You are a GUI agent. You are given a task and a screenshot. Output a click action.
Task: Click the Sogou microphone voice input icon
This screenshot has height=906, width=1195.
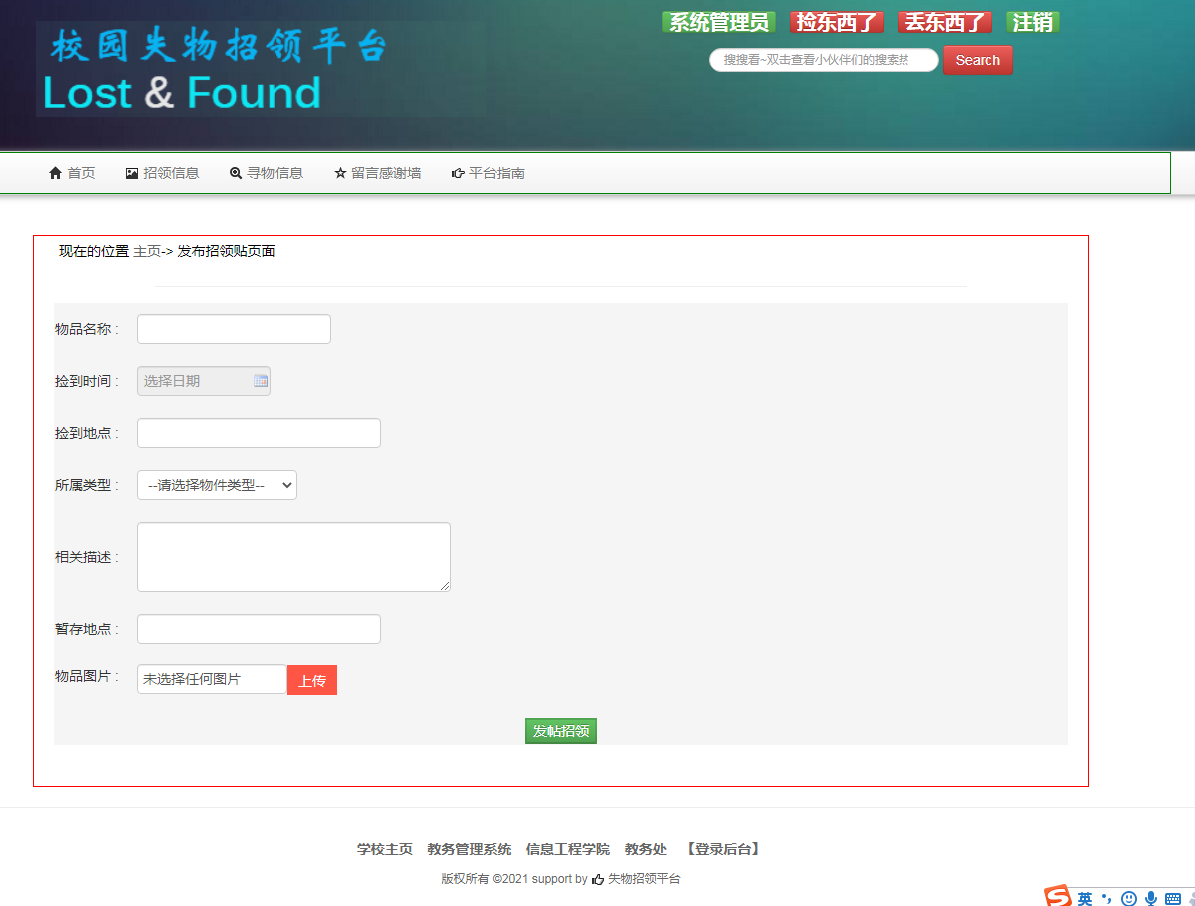coord(1151,899)
